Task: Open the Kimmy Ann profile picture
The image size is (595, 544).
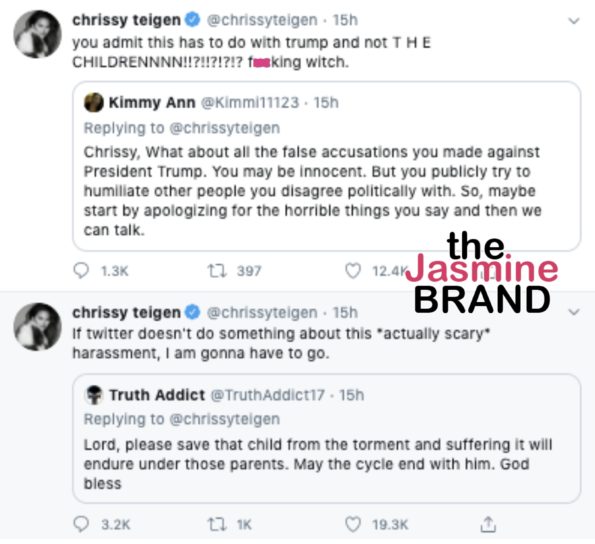Action: tap(93, 102)
